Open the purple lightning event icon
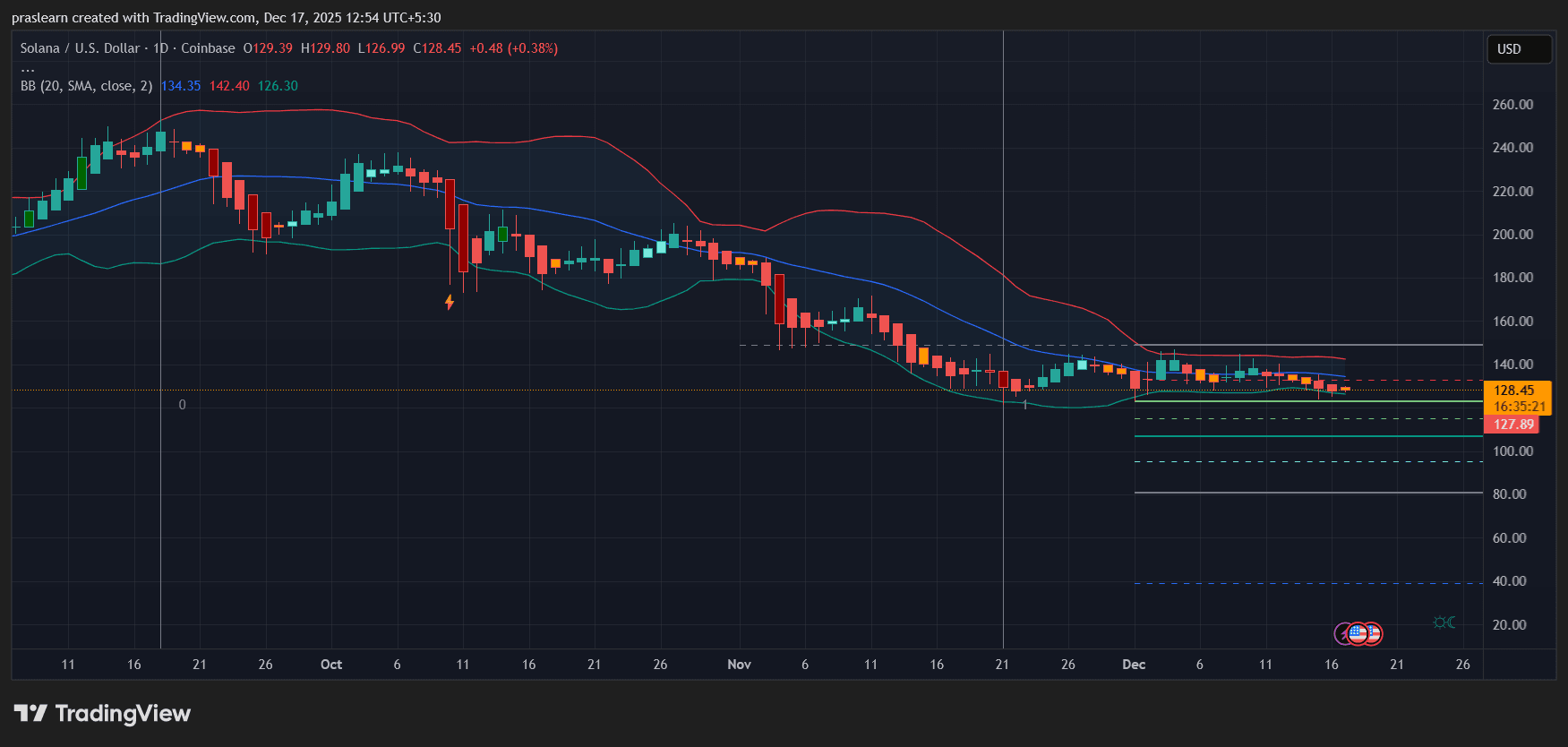This screenshot has height=747, width=1568. pos(1341,634)
